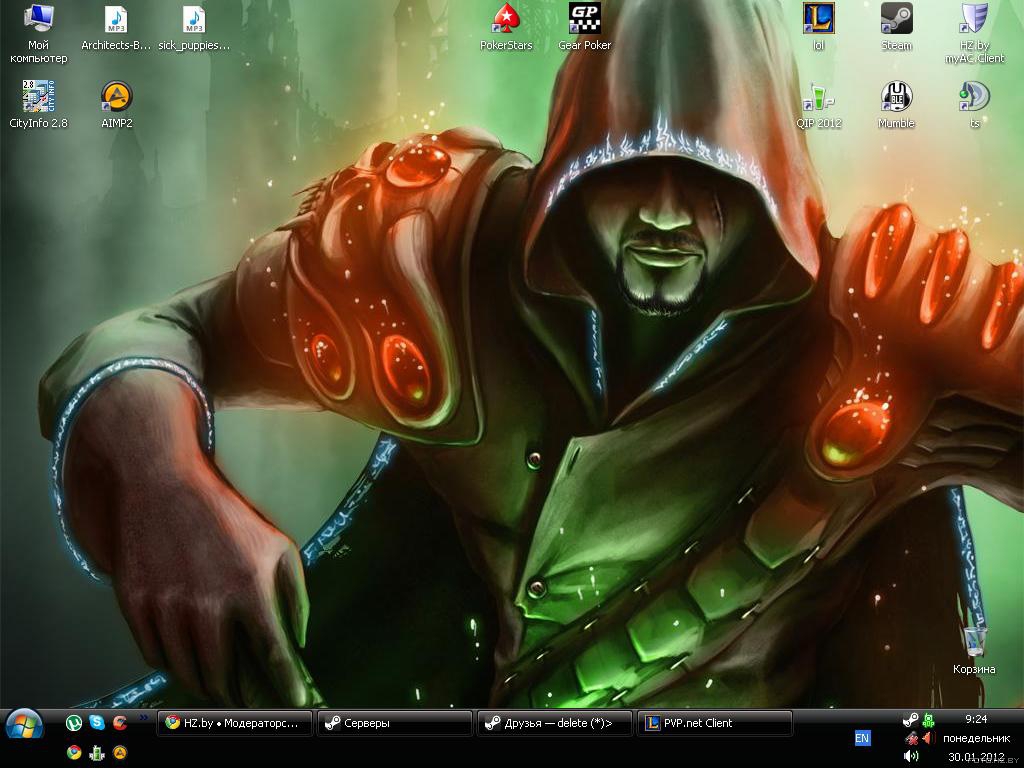Open the EN language bar indicator
The image size is (1024, 768).
(x=862, y=738)
